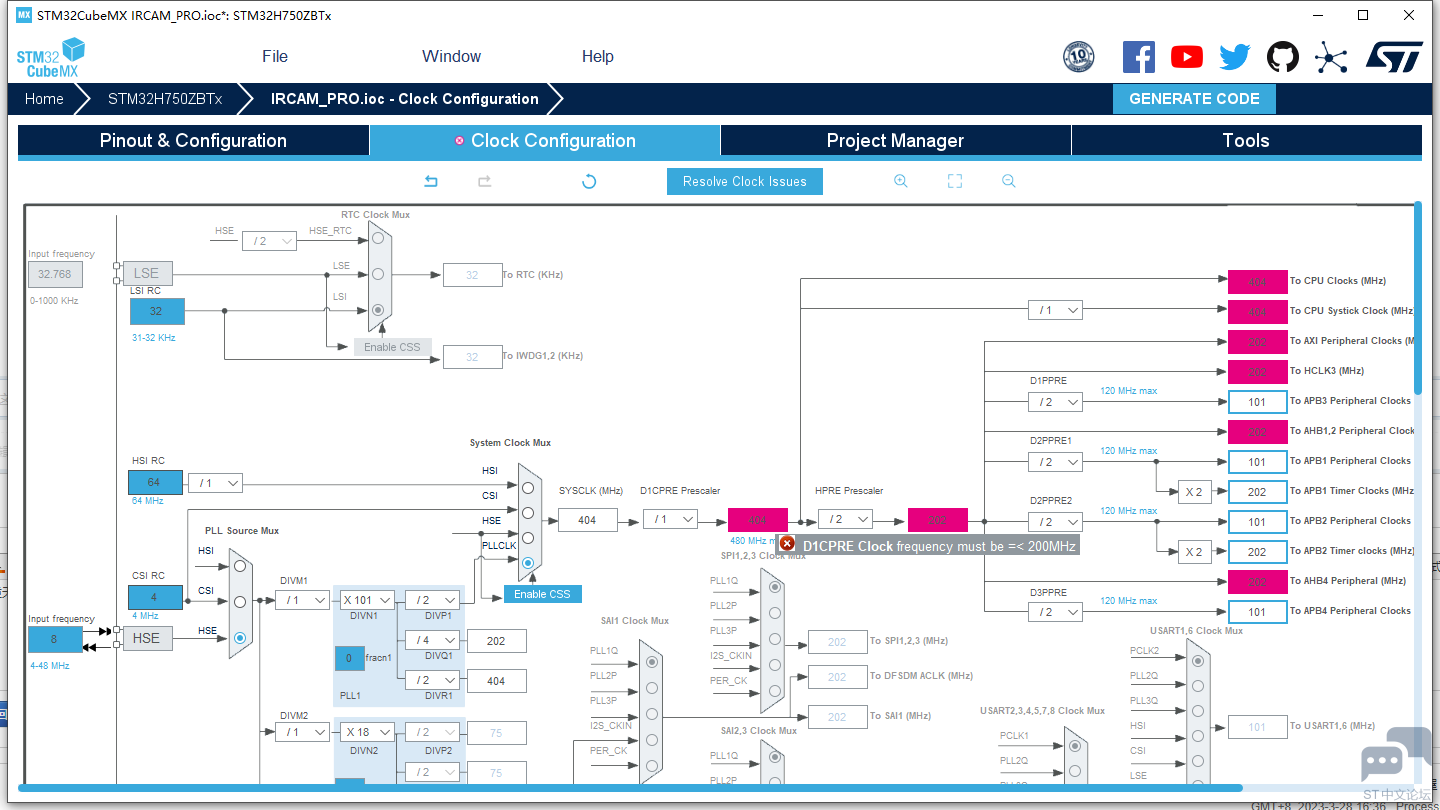Click the red error icon on D1CPRE tooltip
Screen dimensions: 1440x810
[x=788, y=544]
